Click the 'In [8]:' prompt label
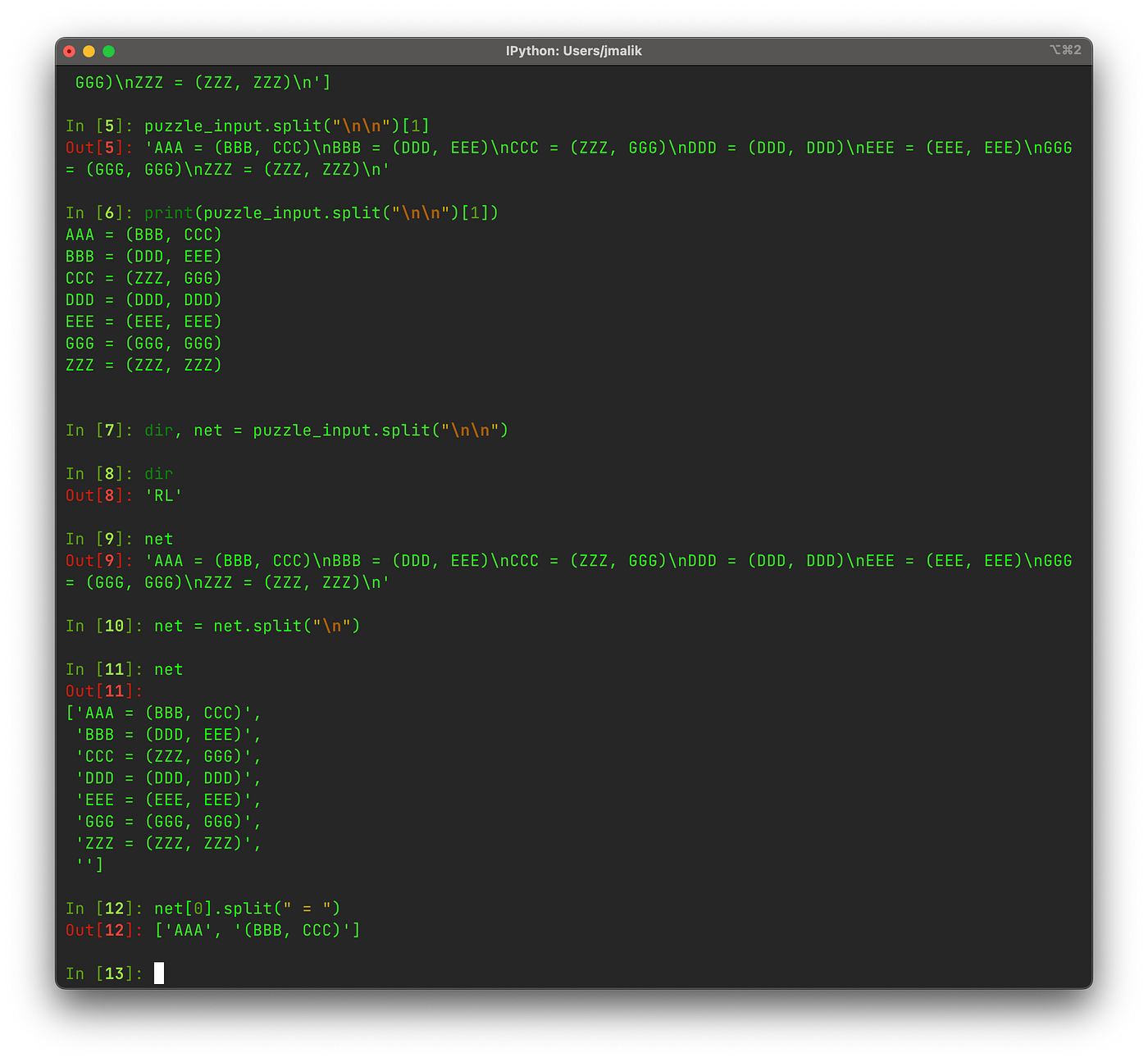Viewport: 1148px width, 1062px height. tap(100, 473)
